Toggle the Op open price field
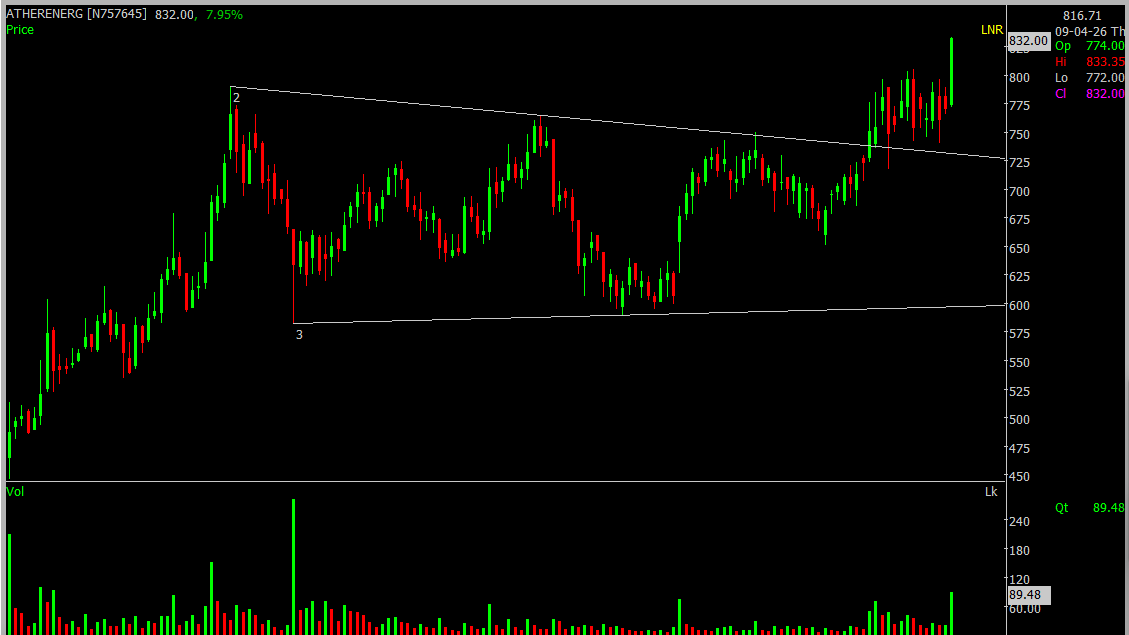Viewport: 1129px width, 635px height. [1062, 45]
